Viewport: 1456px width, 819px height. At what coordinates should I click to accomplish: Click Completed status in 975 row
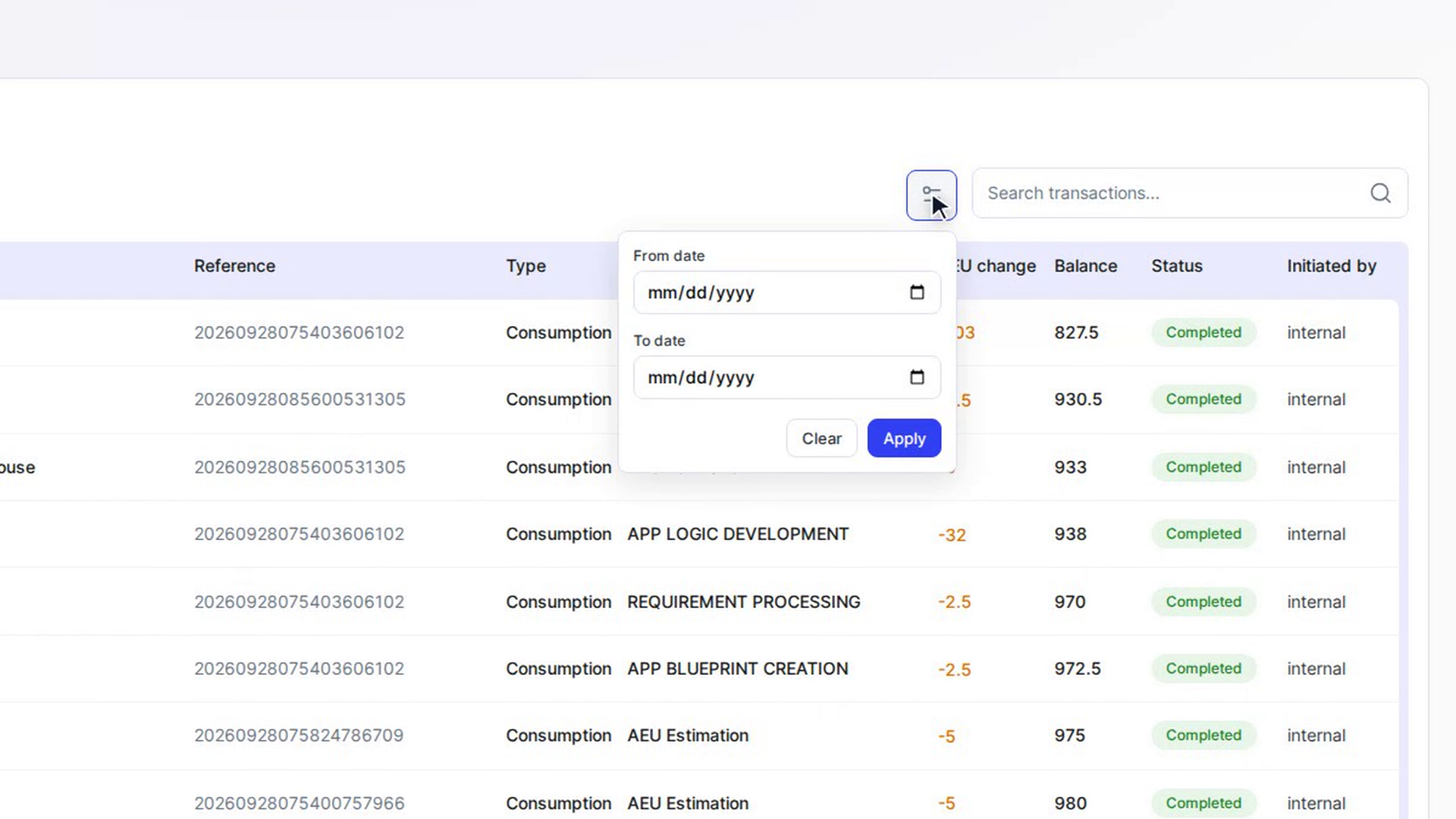tap(1203, 736)
